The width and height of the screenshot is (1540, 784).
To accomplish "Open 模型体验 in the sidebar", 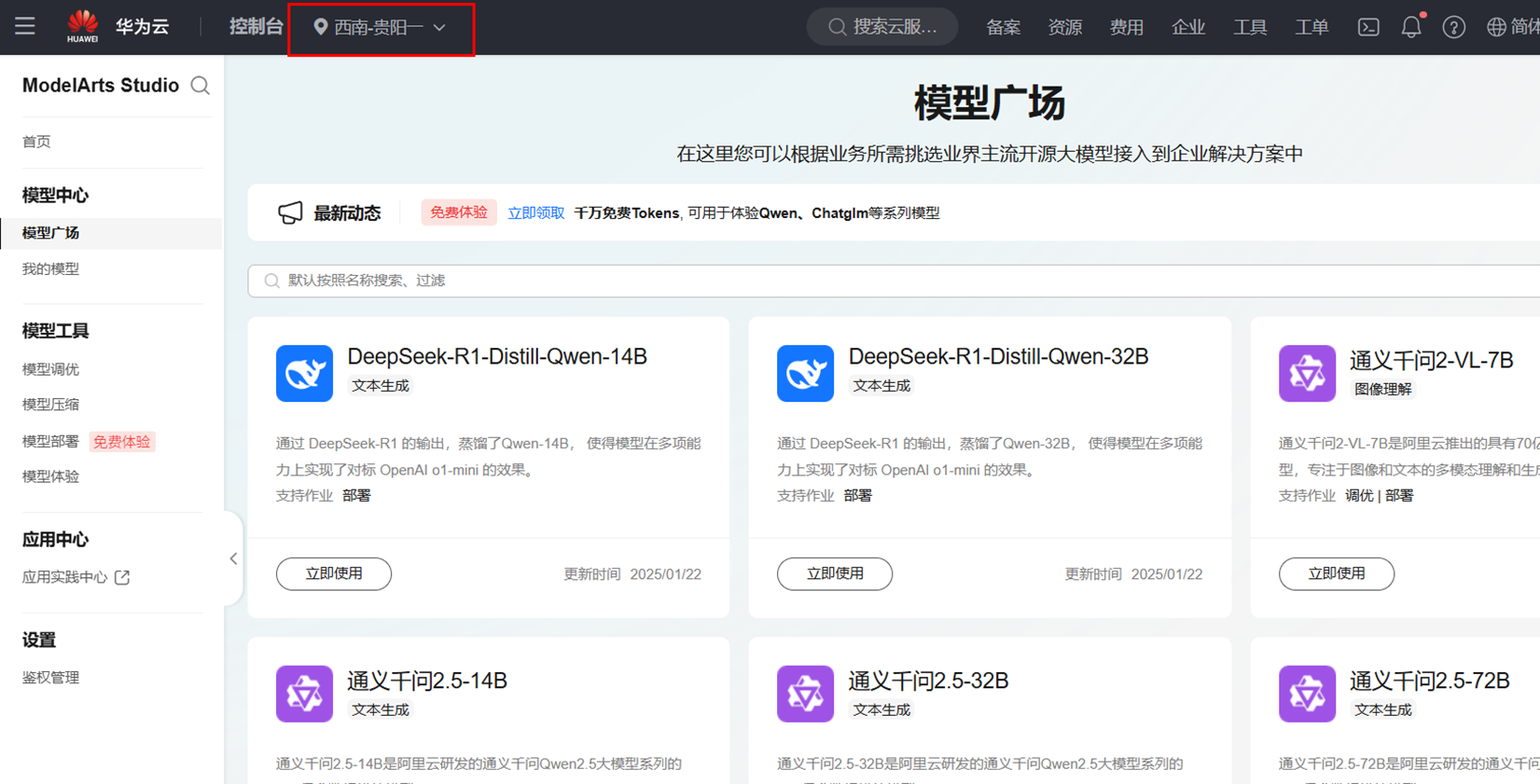I will point(50,476).
